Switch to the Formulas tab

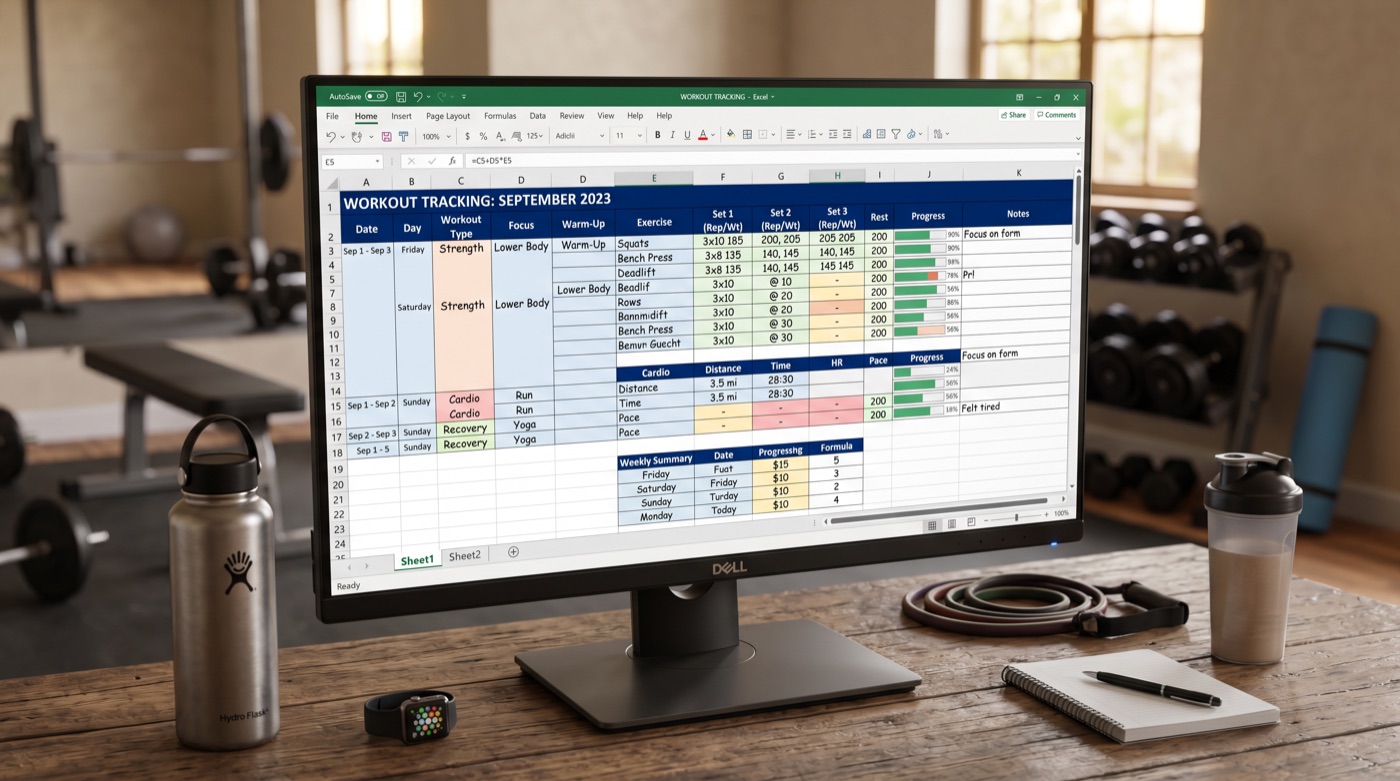tap(500, 116)
